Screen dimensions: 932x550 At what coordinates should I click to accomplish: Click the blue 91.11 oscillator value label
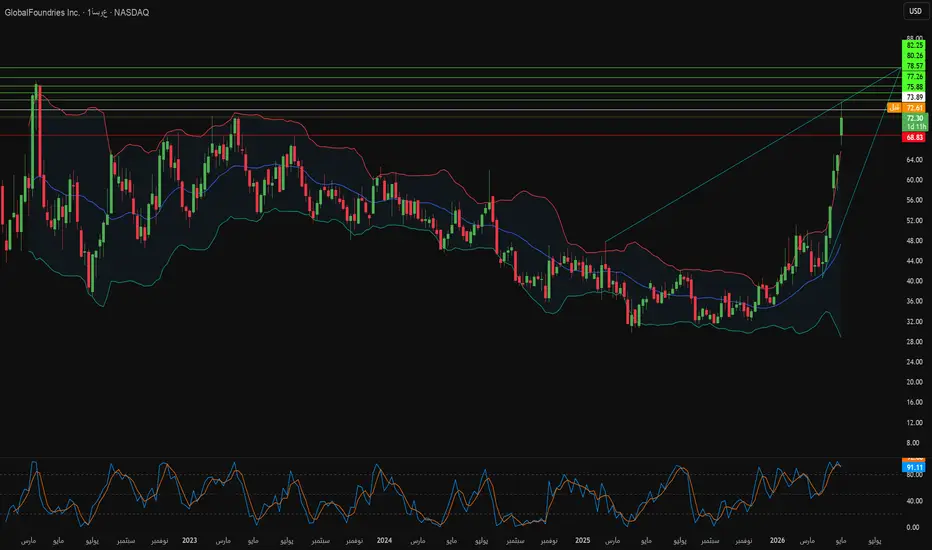914,468
